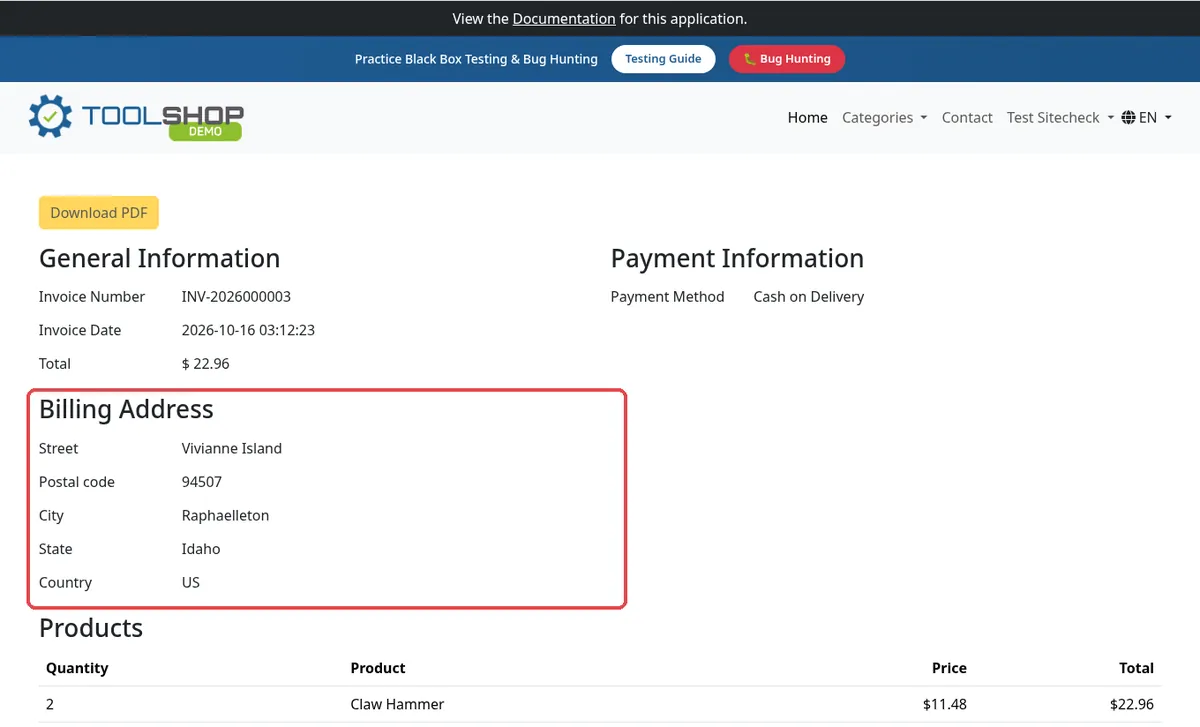Viewport: 1200px width, 727px height.
Task: Click the $11.48 price cell
Action: point(945,704)
